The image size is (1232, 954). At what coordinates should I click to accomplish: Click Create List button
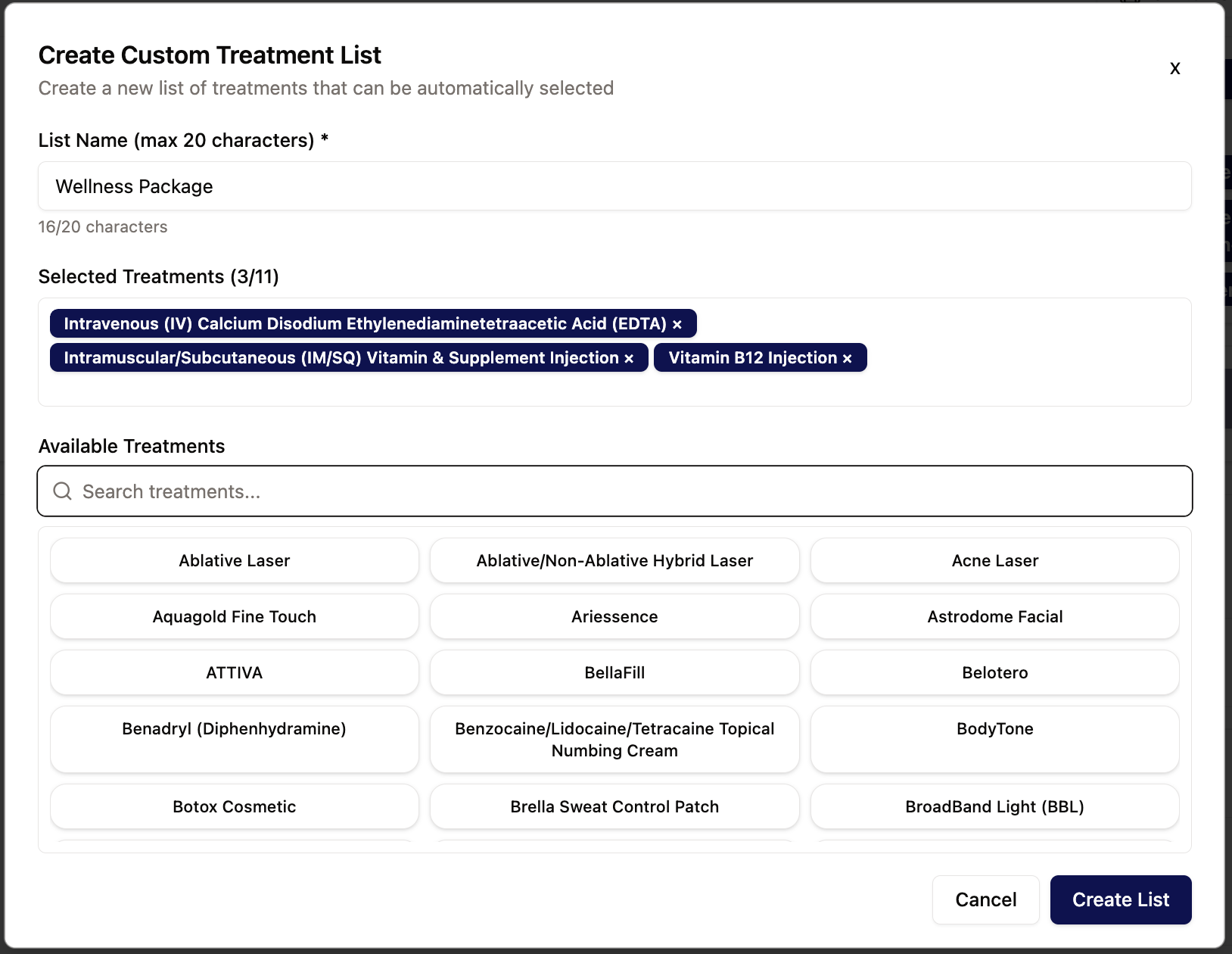1120,899
